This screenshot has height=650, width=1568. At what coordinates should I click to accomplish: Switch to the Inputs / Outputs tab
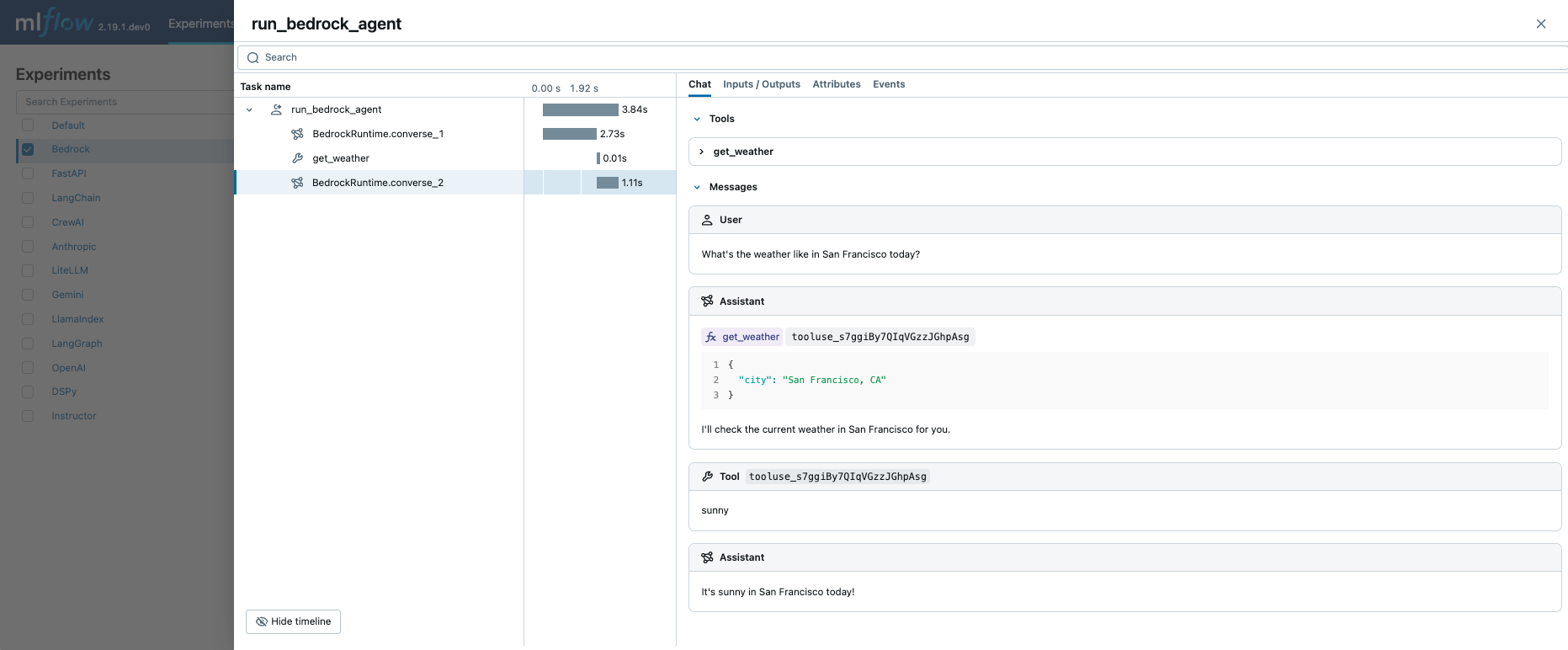[x=761, y=84]
